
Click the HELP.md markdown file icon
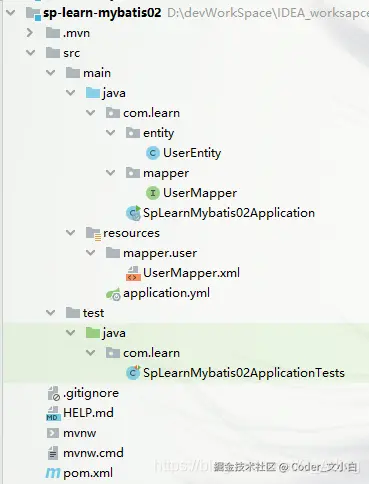[x=53, y=413]
